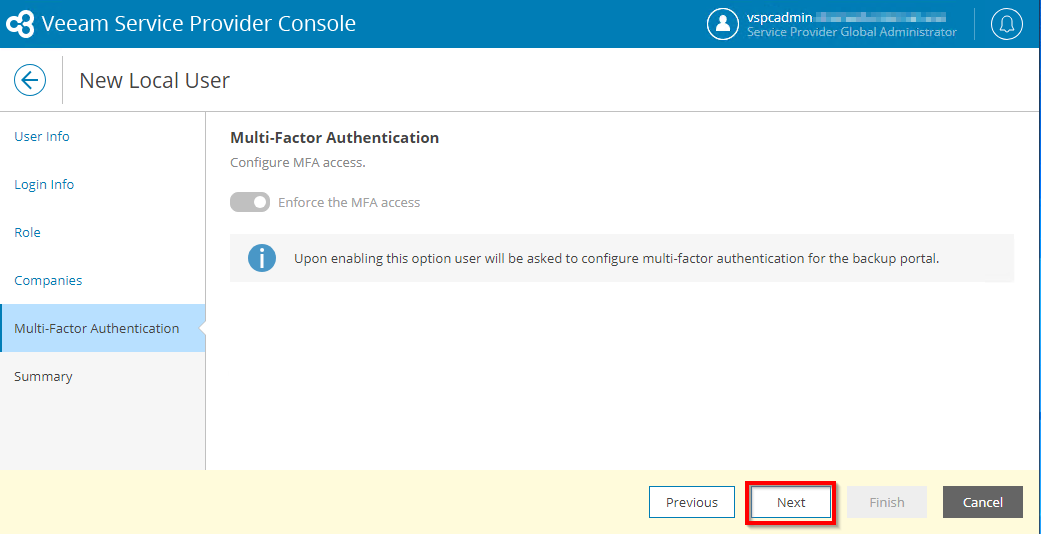Open the Login Info step
This screenshot has width=1041, height=534.
tap(44, 185)
